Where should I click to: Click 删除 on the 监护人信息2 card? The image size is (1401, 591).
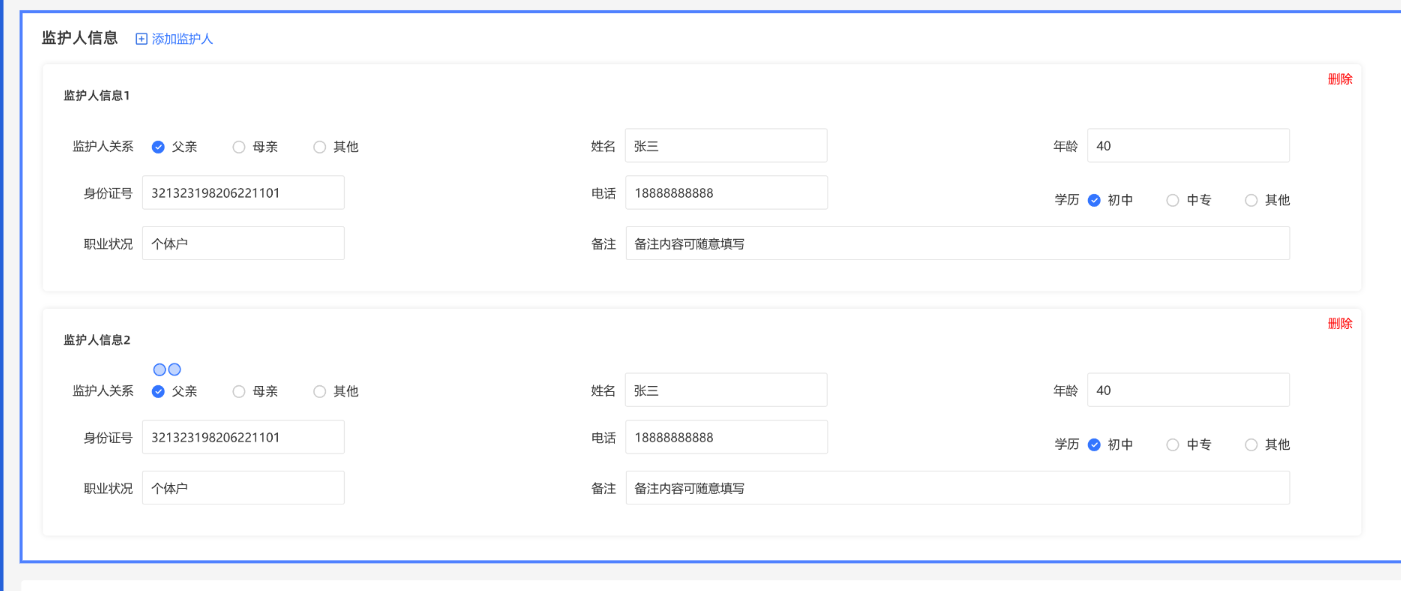1340,324
